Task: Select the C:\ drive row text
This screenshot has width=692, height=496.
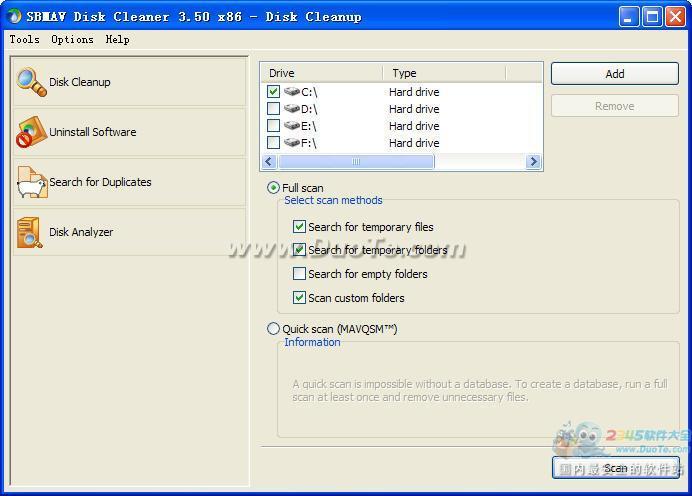Action: [309, 92]
